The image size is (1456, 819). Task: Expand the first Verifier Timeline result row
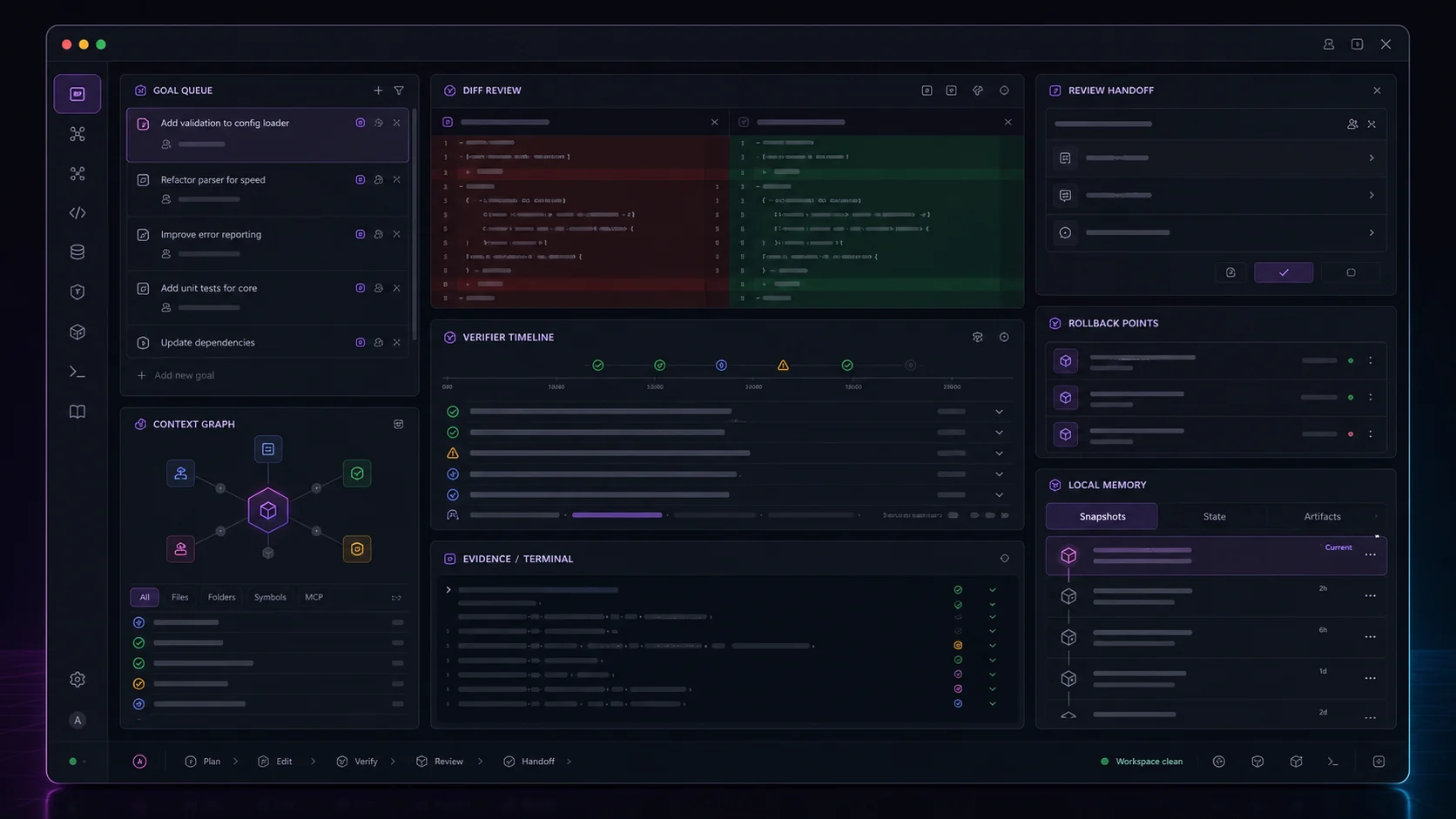coord(1000,412)
